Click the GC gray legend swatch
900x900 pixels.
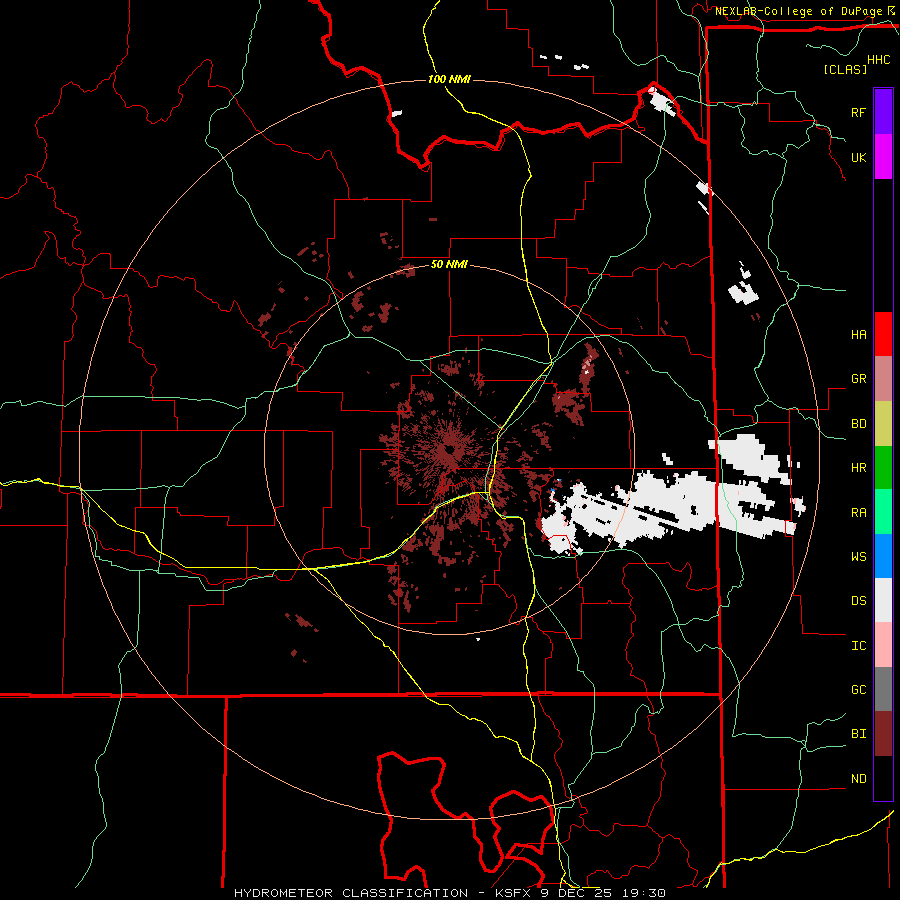coord(883,689)
